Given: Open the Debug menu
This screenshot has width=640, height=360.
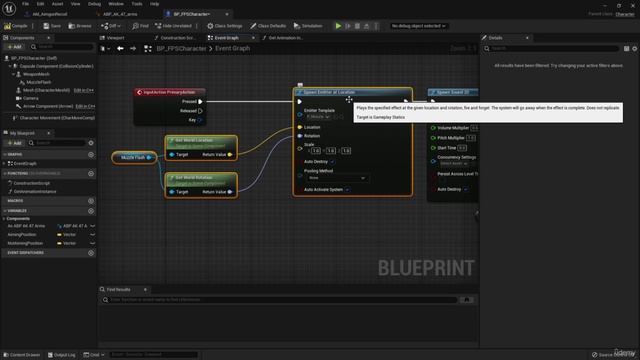Looking at the screenshot, I should point(94,4).
